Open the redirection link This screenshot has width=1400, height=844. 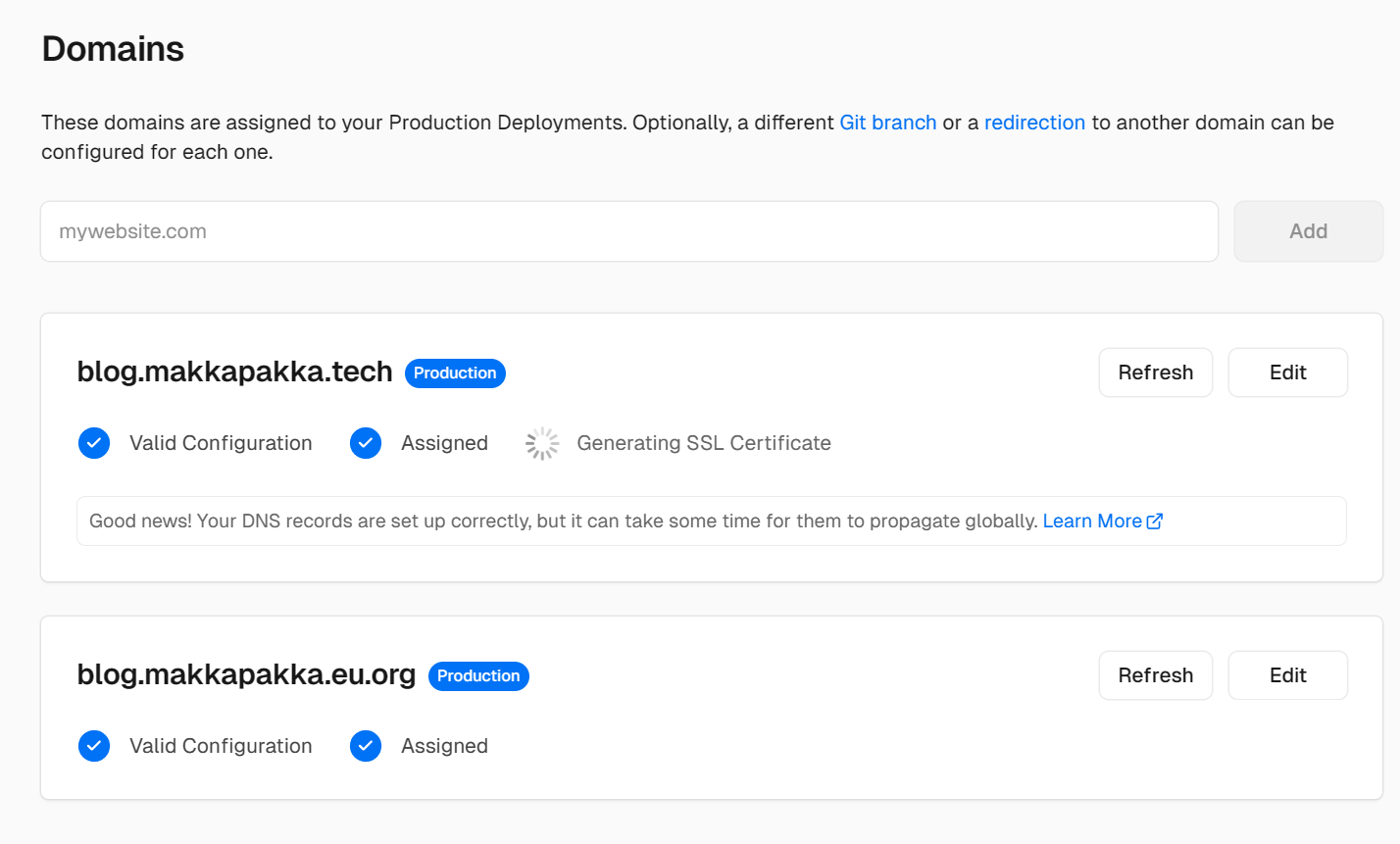click(1034, 123)
